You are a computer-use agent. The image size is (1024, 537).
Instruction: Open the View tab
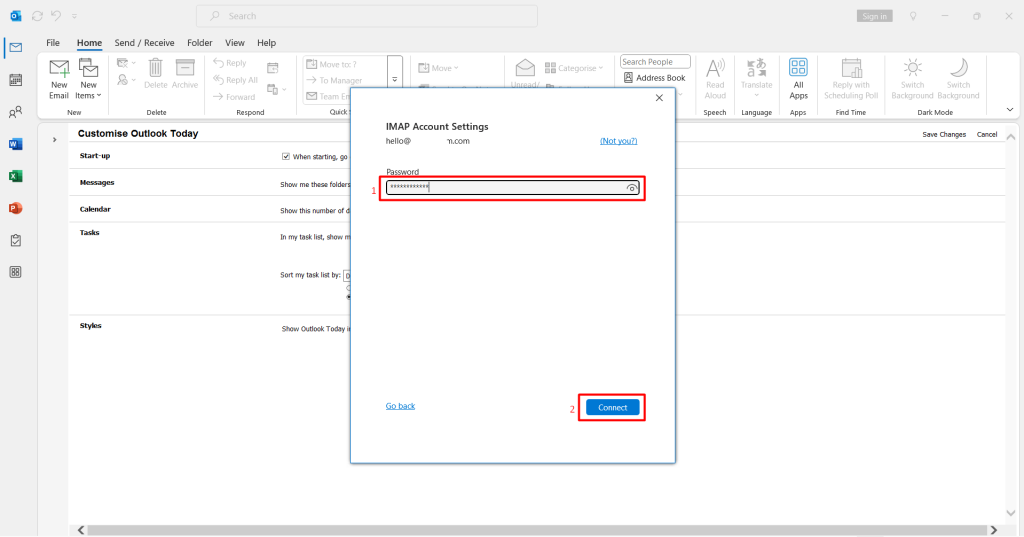235,42
